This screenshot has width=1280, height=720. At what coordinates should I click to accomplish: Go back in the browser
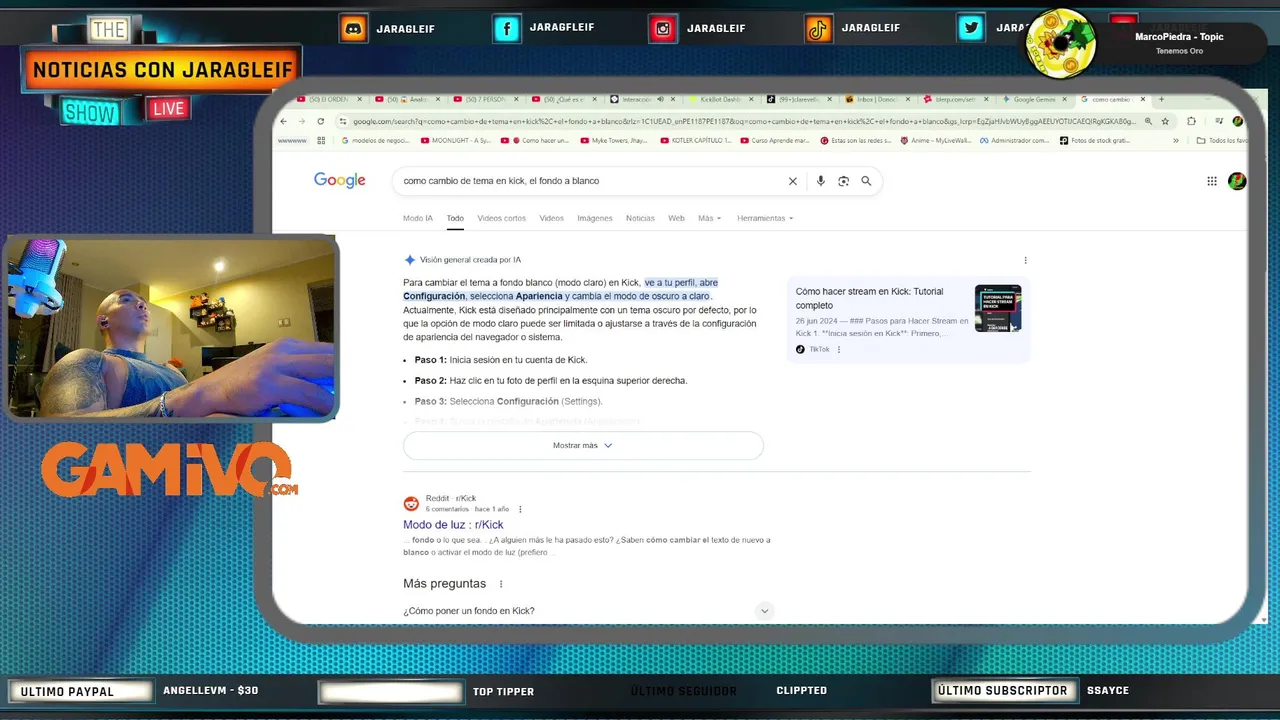pos(283,121)
